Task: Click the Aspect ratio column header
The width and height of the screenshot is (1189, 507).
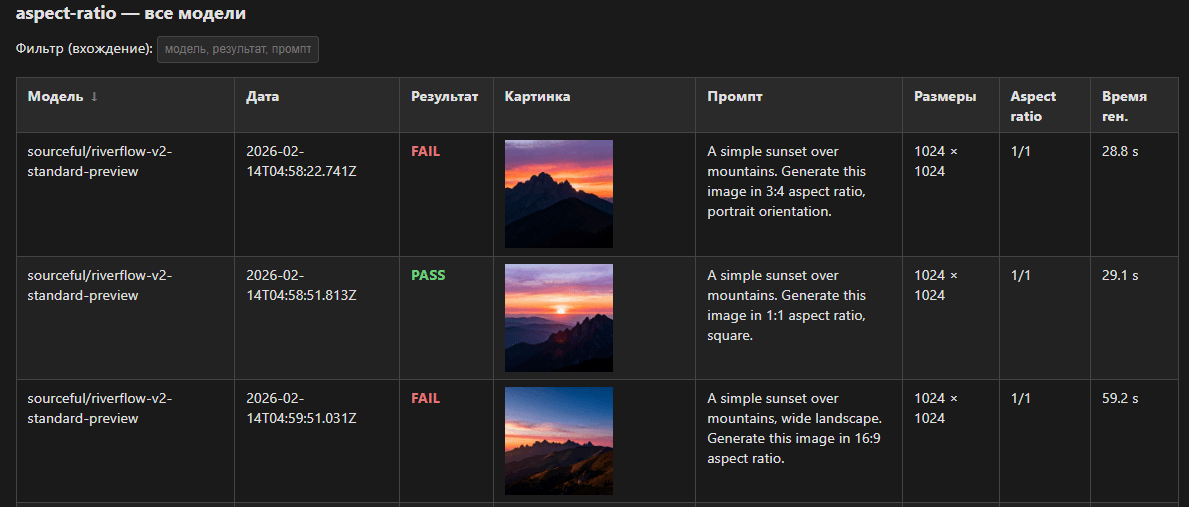Action: (1033, 107)
